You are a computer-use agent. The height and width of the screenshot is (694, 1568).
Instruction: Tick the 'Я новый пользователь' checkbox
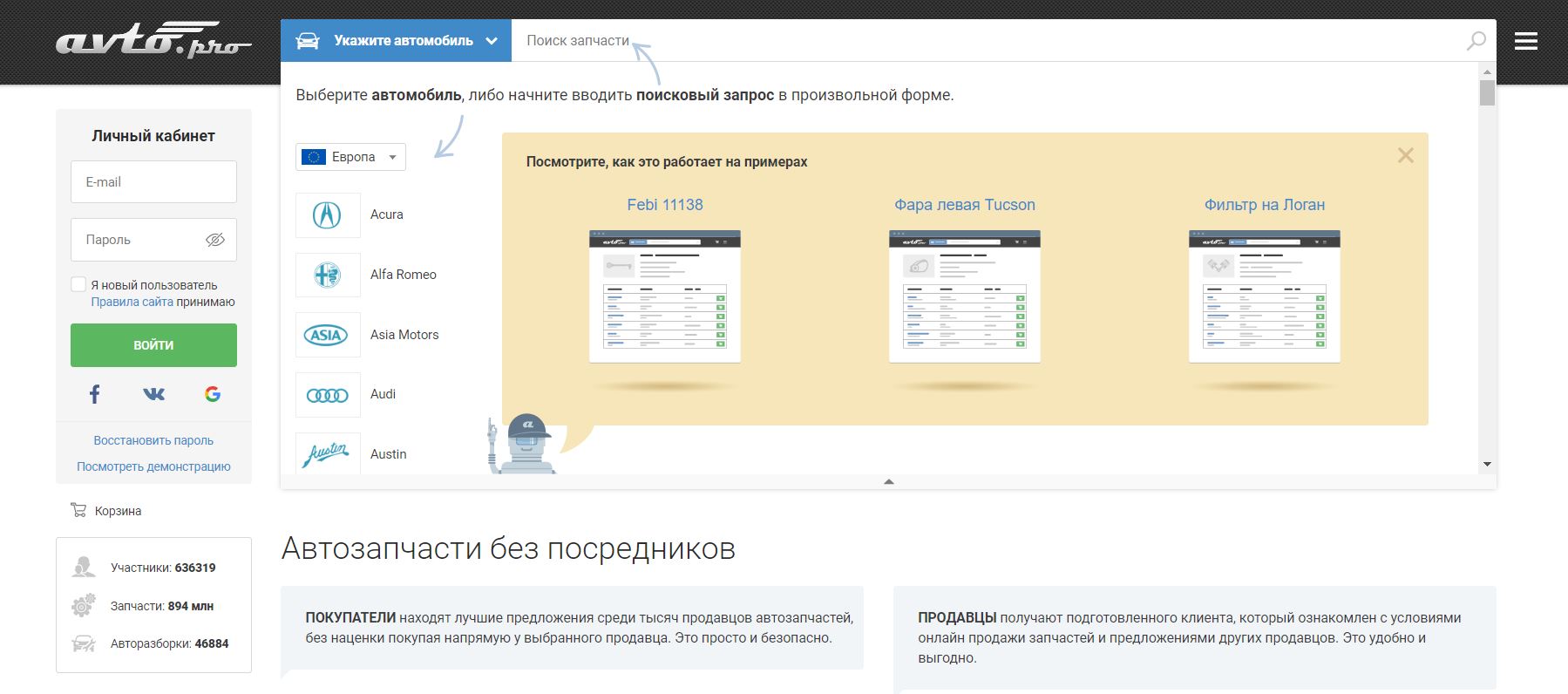[78, 284]
